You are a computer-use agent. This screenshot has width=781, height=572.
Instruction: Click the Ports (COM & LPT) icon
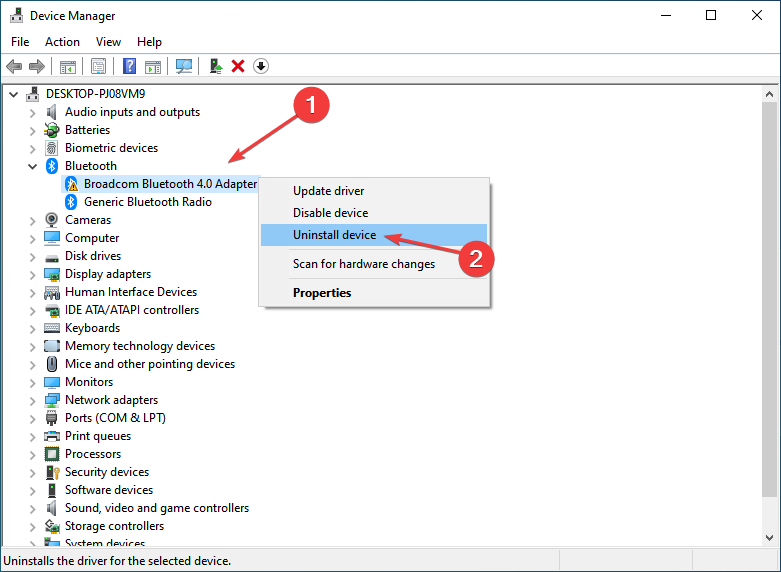coord(51,418)
